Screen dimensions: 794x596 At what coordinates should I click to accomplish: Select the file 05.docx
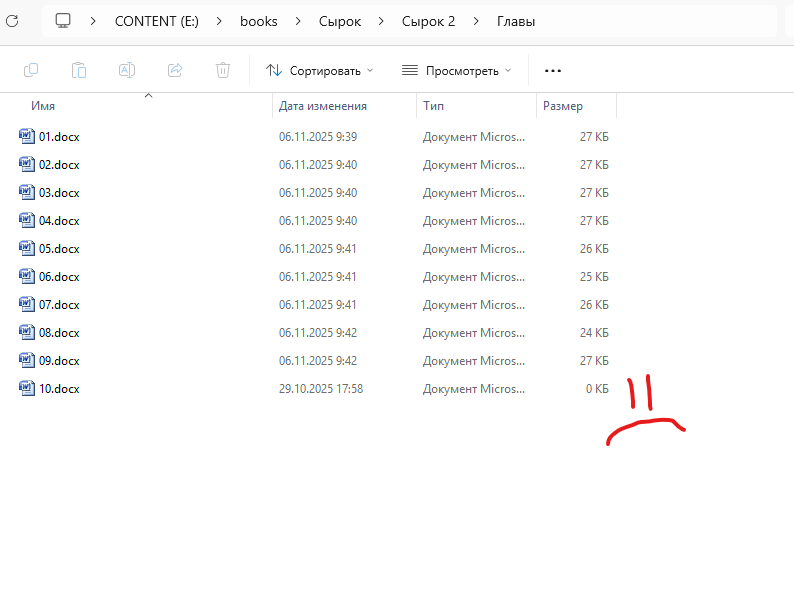pos(58,249)
